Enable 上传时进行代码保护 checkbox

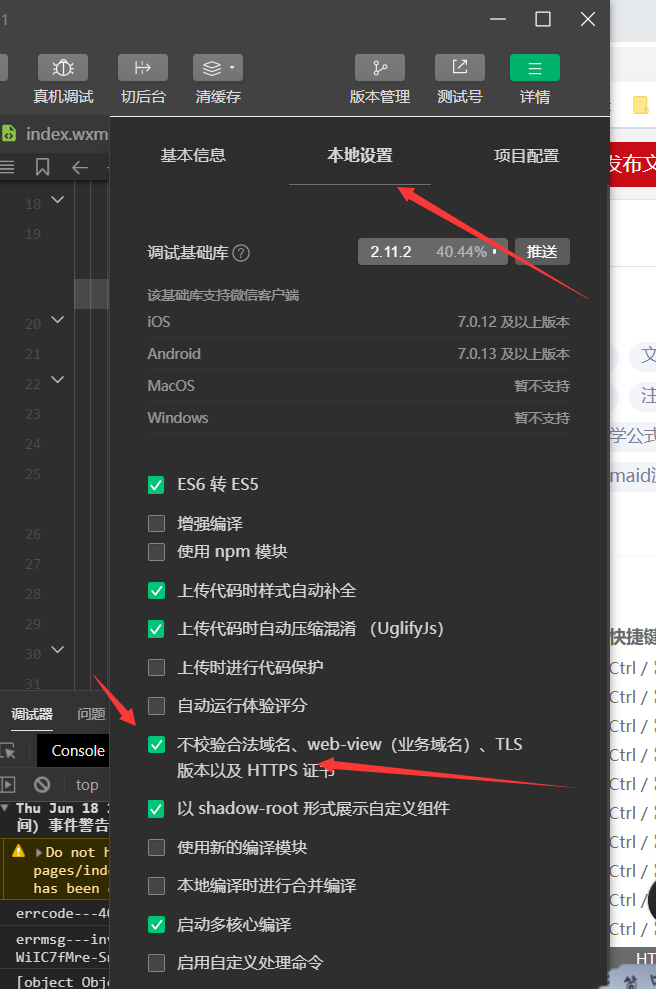[156, 667]
